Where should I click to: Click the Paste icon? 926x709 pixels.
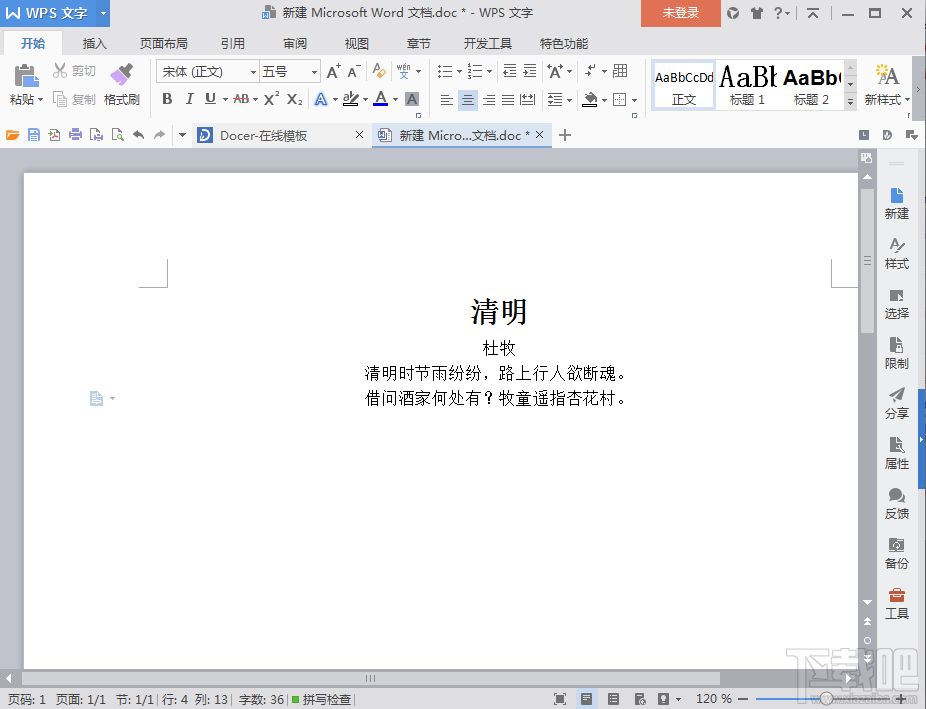25,81
